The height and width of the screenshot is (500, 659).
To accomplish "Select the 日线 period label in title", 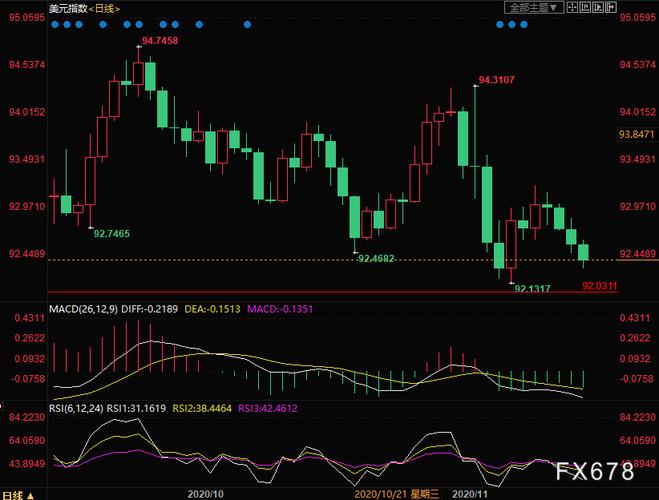I will 104,8.
